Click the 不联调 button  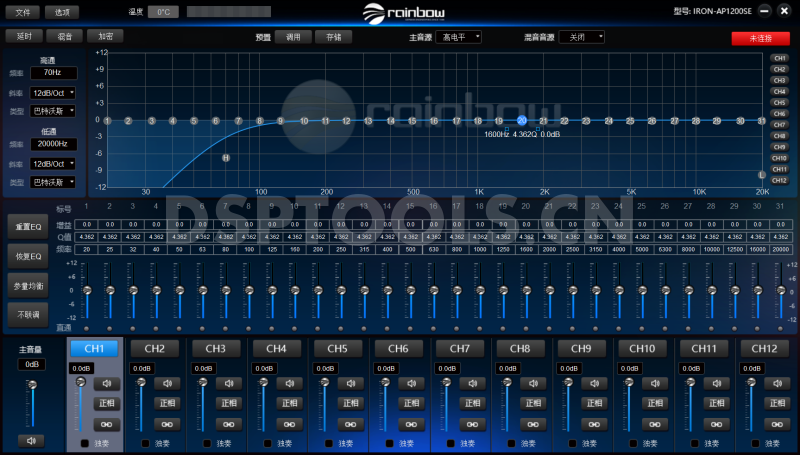[x=28, y=315]
